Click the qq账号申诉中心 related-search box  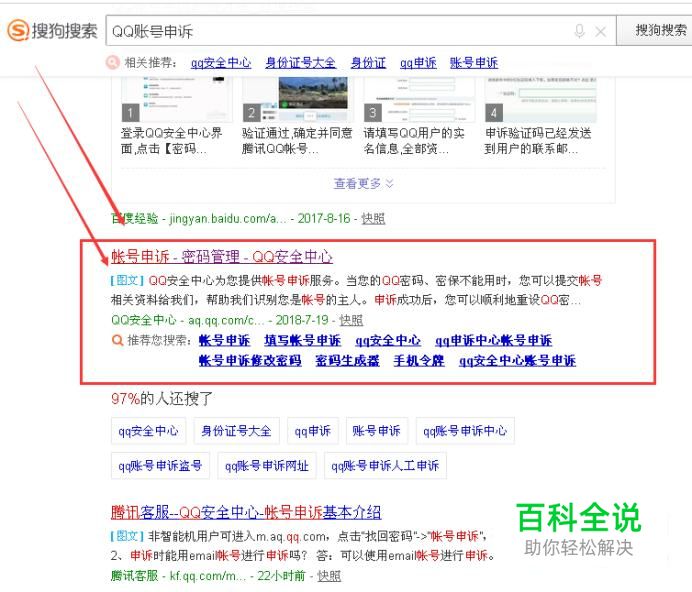tap(465, 430)
